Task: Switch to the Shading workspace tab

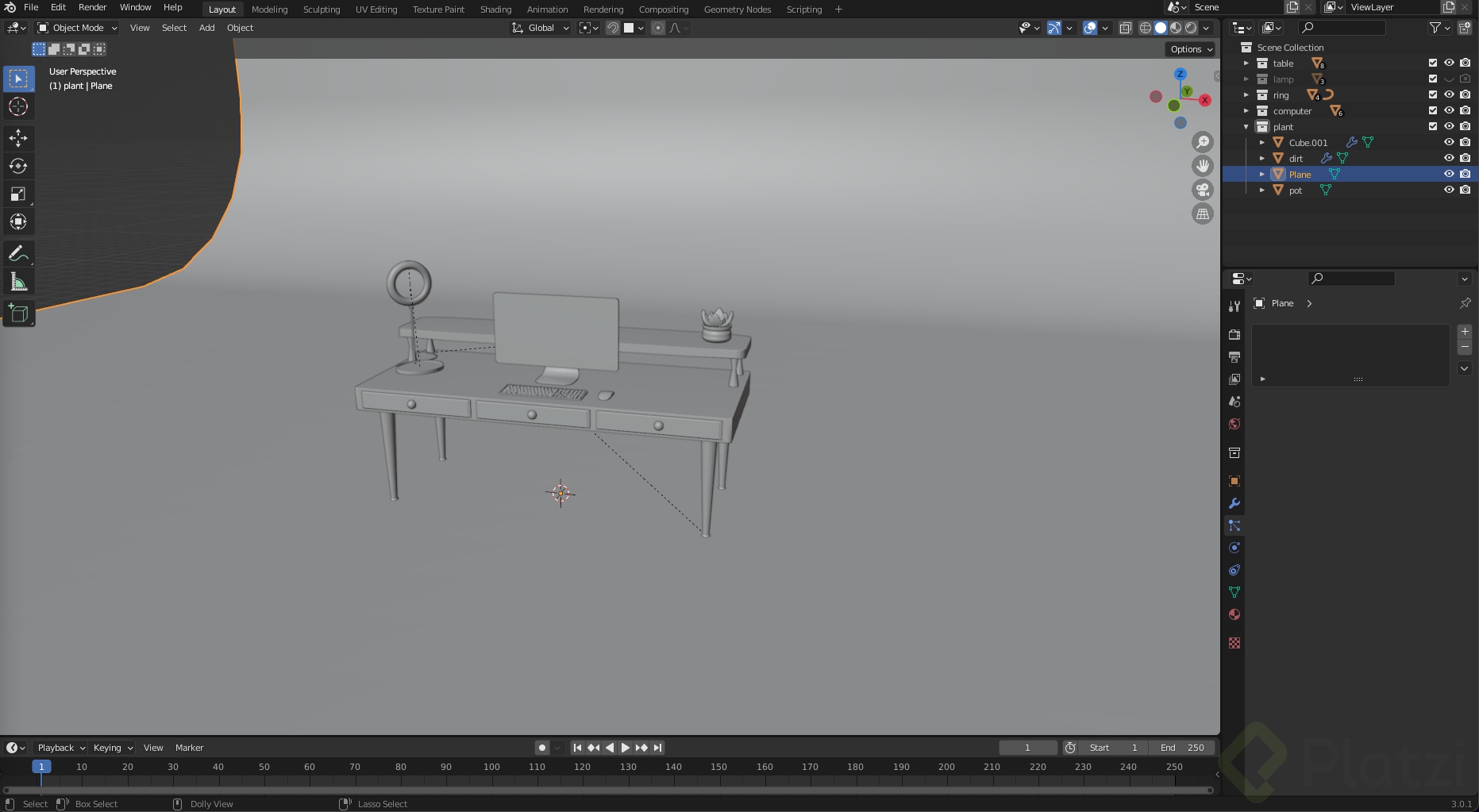Action: 495,9
